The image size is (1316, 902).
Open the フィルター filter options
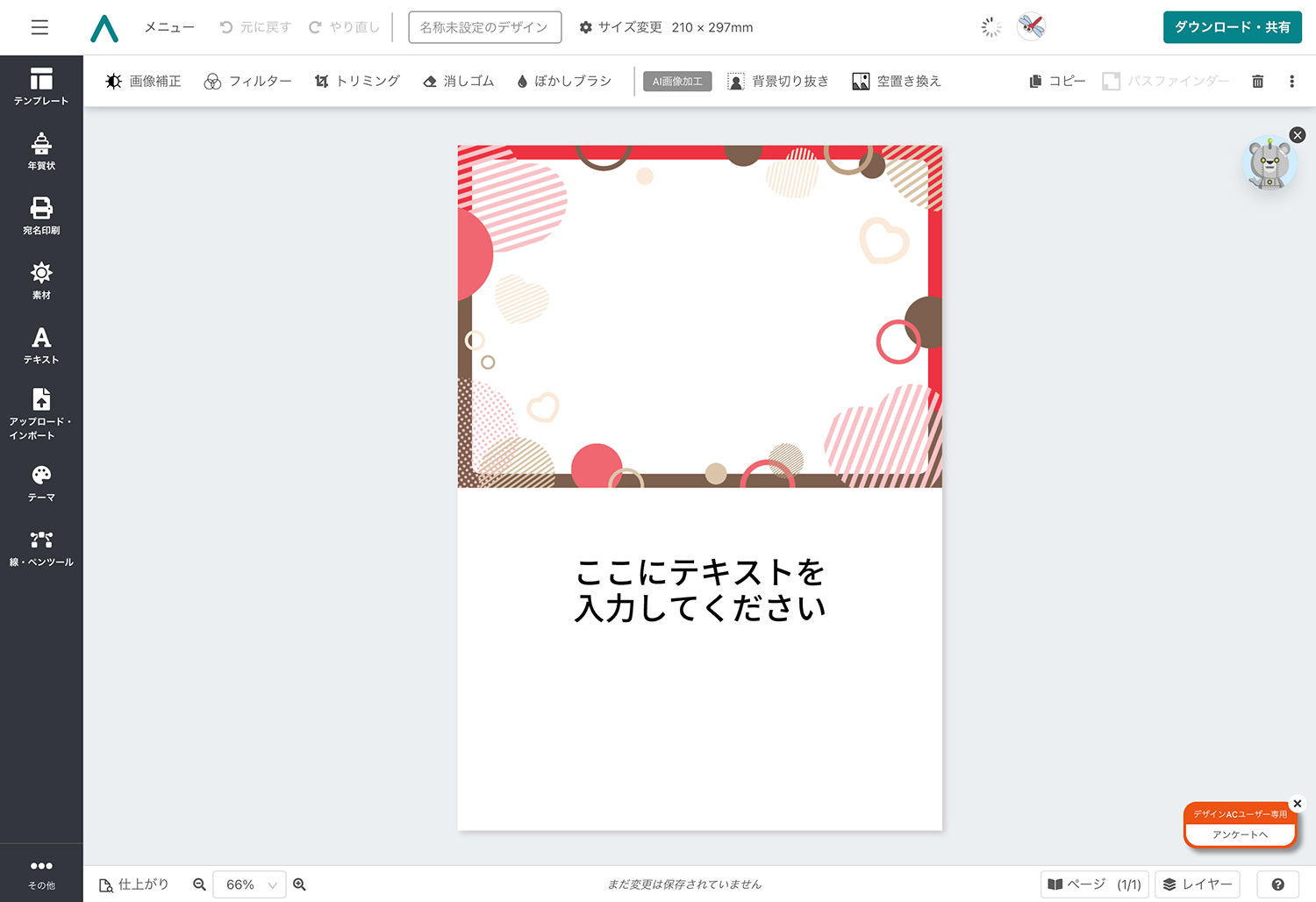click(x=248, y=81)
